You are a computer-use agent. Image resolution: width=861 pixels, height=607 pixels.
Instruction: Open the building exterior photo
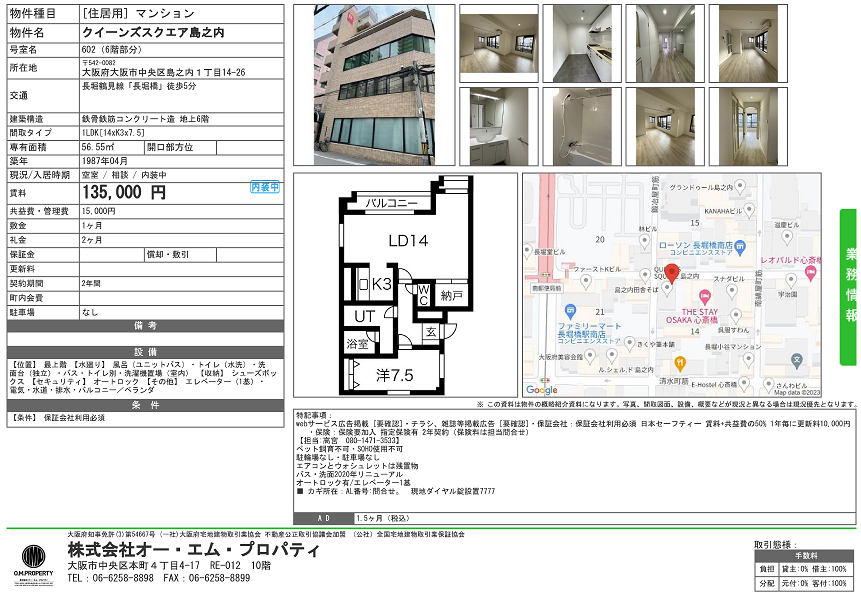374,85
